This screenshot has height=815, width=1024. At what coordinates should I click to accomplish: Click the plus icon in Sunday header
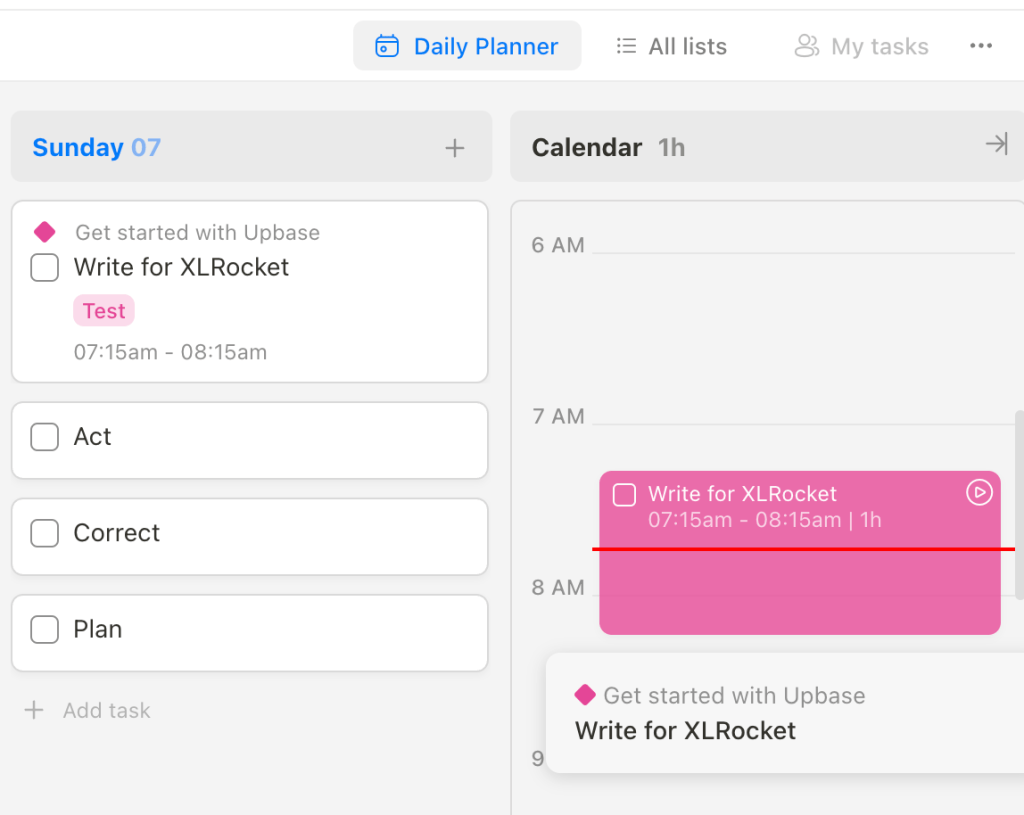tap(455, 148)
